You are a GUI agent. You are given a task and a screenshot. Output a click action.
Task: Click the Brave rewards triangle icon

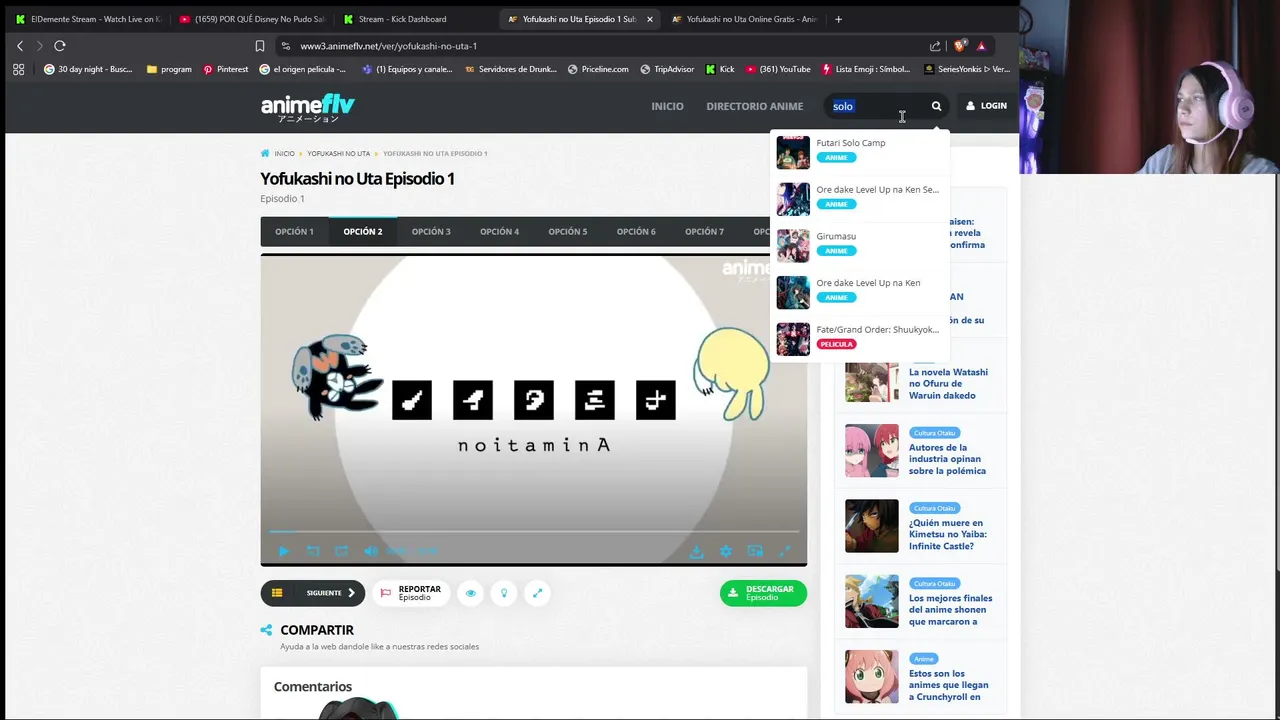[981, 46]
